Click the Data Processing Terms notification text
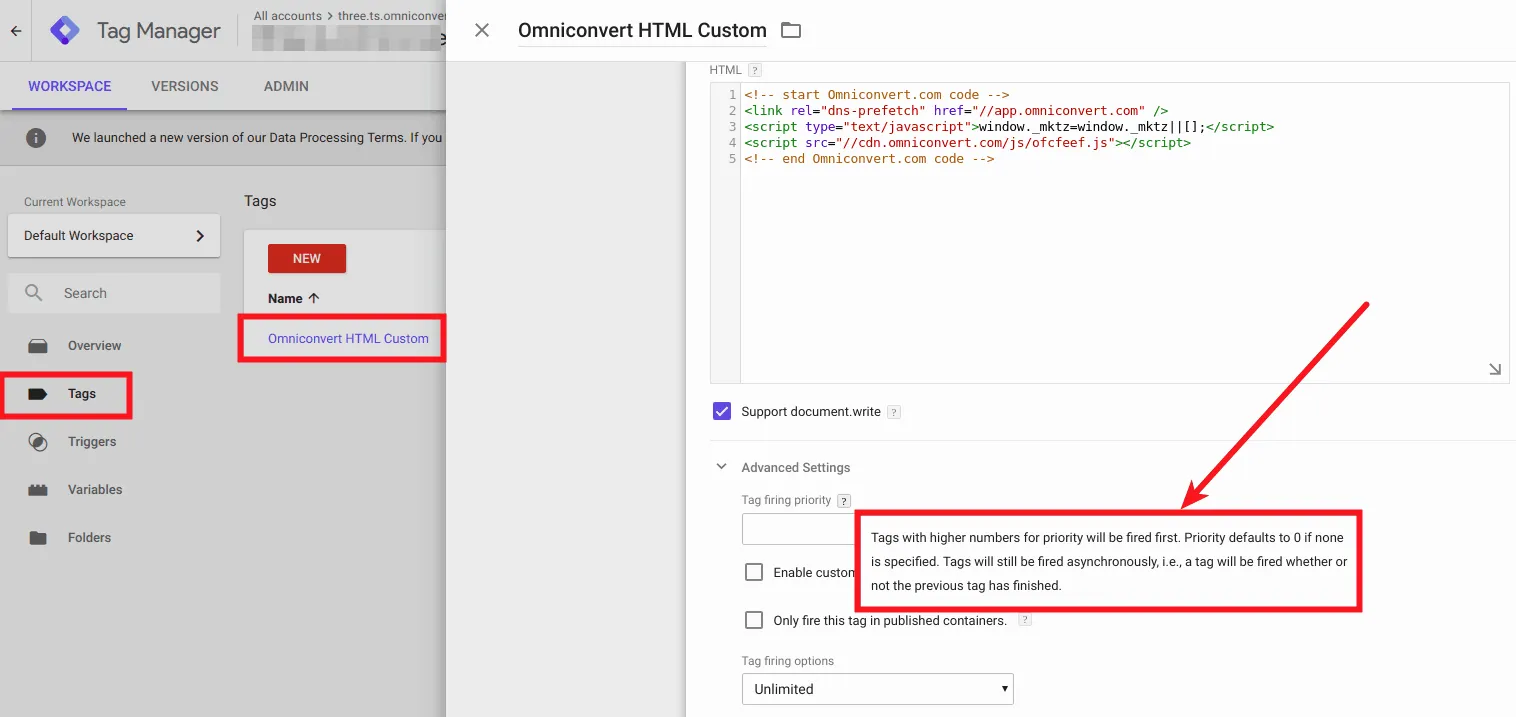1516x717 pixels. (x=257, y=137)
